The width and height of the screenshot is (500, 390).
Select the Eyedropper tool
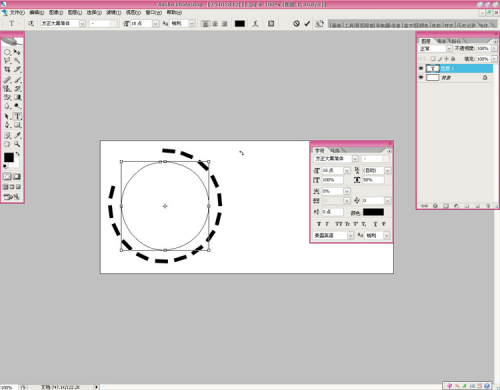tap(17, 135)
